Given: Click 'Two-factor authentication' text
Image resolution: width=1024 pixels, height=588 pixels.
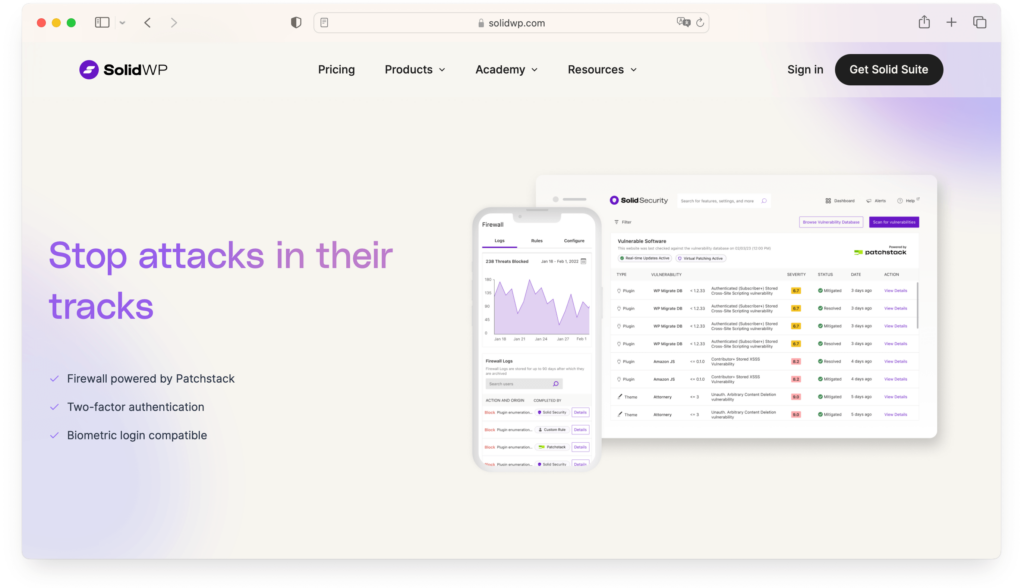Looking at the screenshot, I should [x=136, y=407].
